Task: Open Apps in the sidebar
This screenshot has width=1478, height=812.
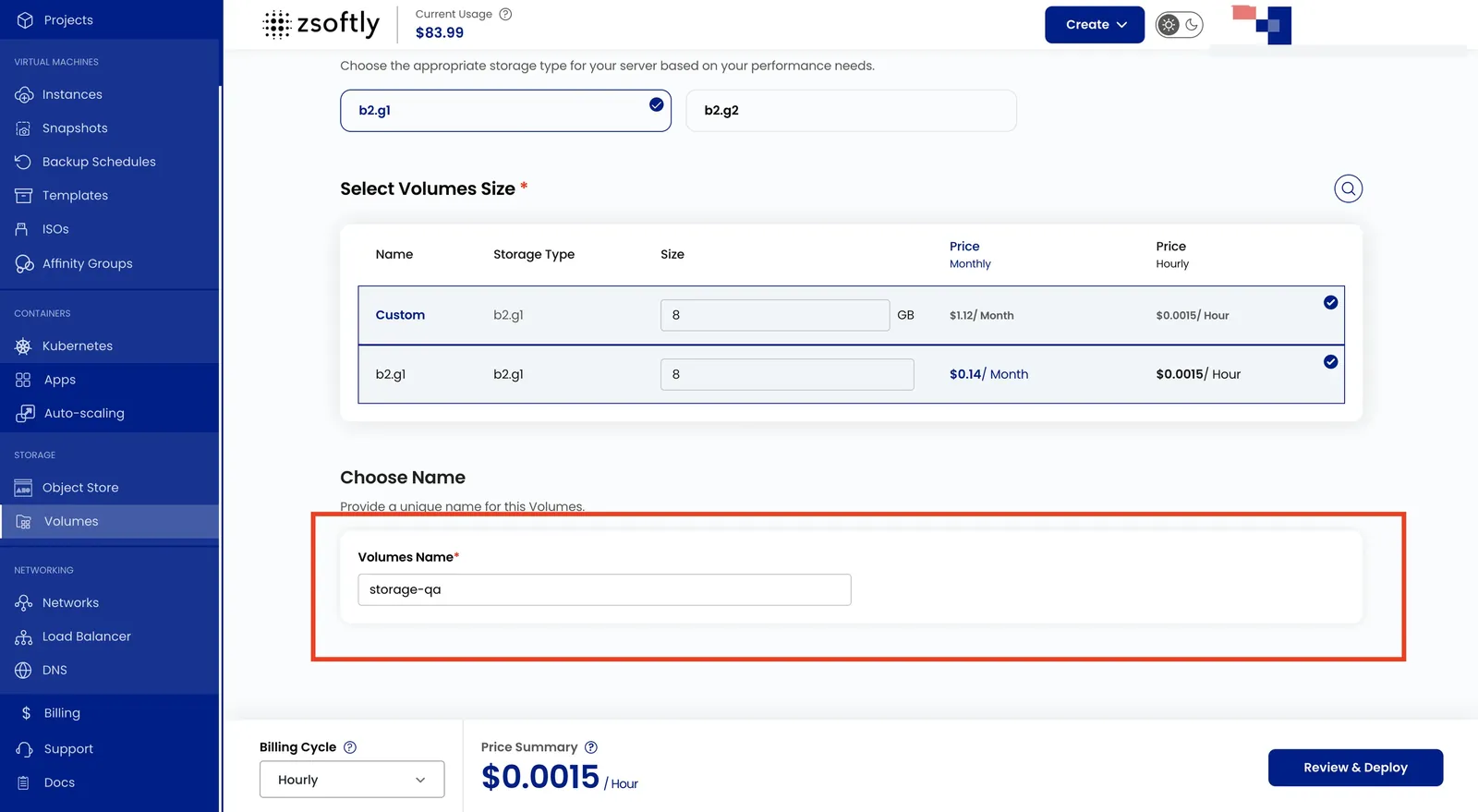Action: [x=60, y=380]
